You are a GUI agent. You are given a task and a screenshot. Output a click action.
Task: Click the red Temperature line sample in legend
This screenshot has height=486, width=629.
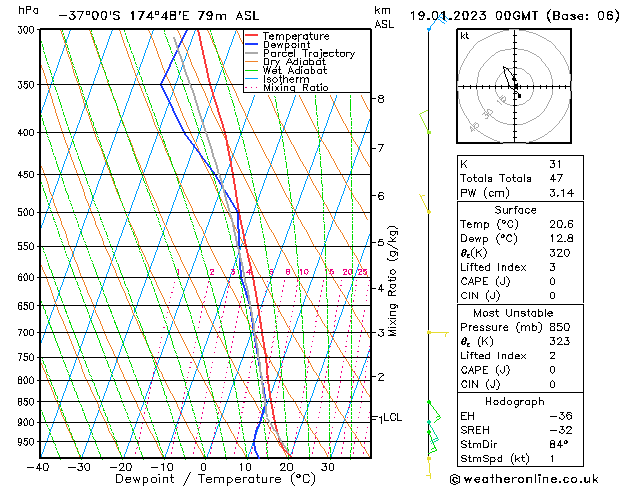(252, 36)
